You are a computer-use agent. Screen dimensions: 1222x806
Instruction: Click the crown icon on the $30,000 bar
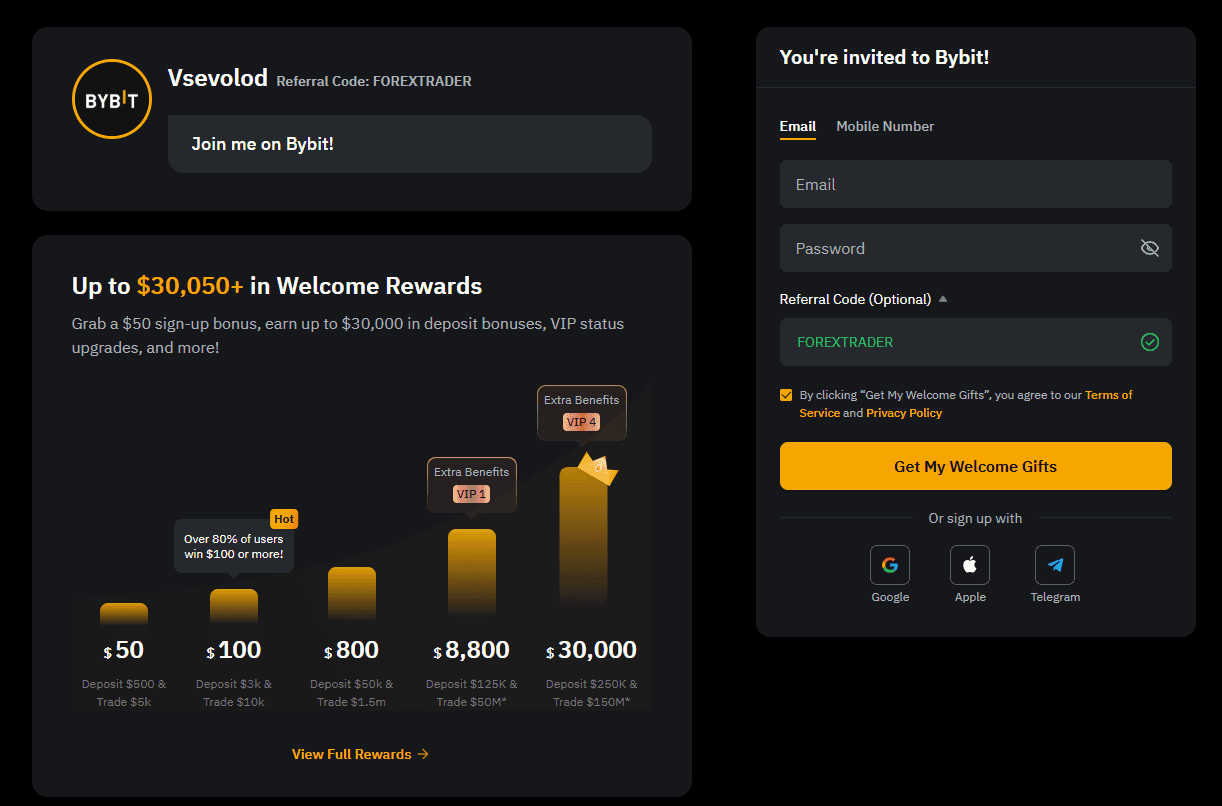(x=598, y=468)
